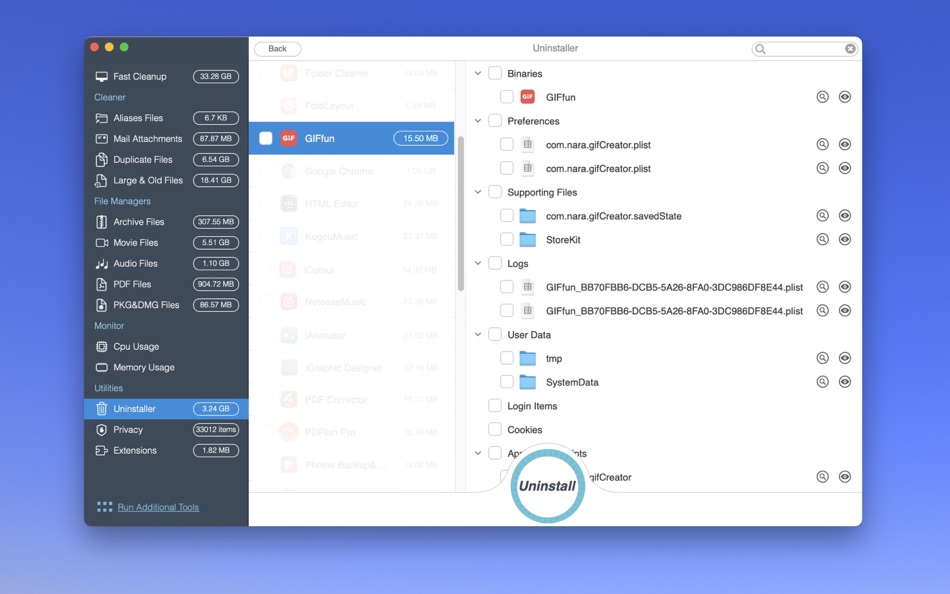
Task: Tick the Login Items checkbox
Action: (x=495, y=405)
